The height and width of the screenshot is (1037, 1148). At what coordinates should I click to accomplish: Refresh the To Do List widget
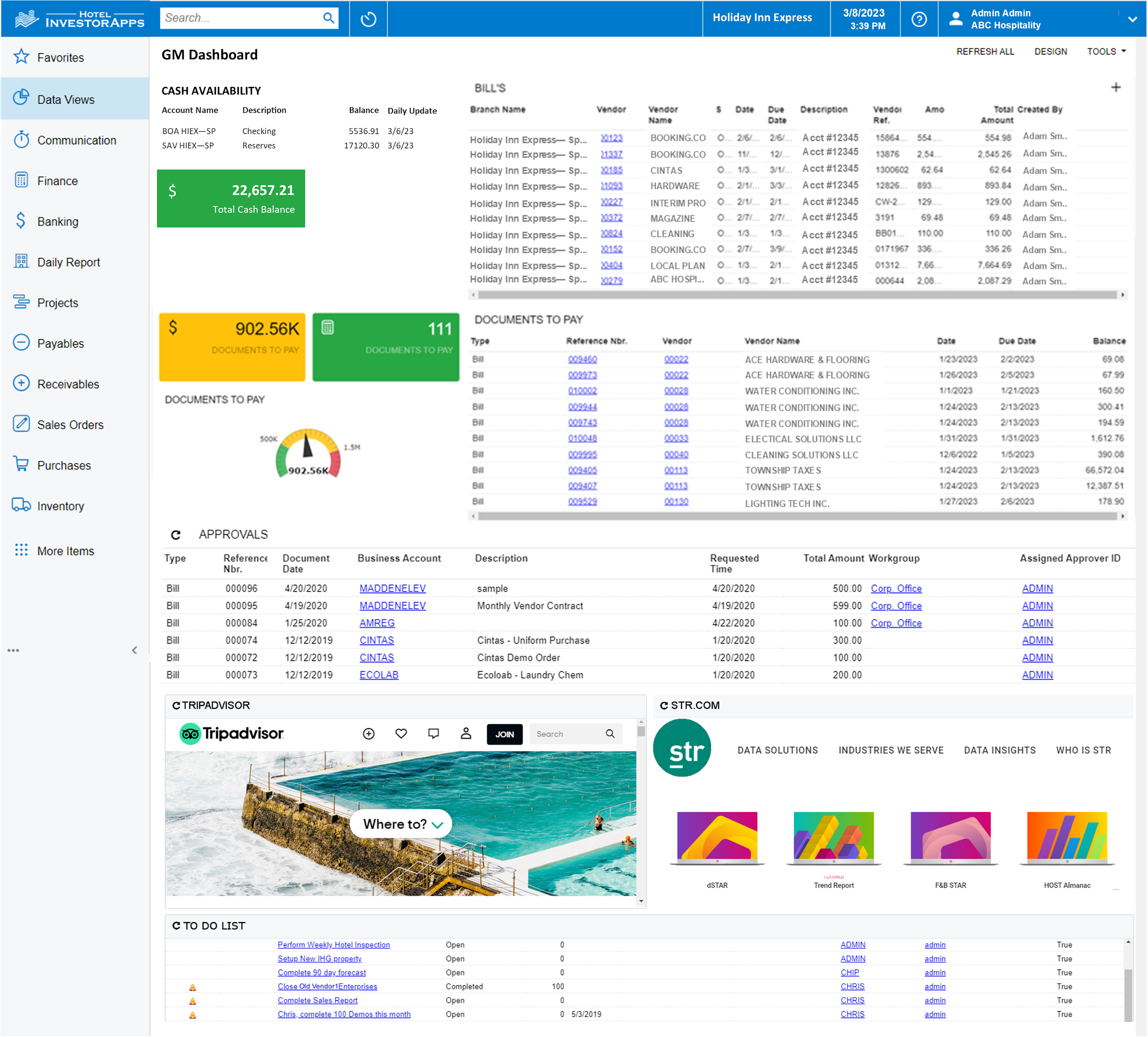point(176,926)
